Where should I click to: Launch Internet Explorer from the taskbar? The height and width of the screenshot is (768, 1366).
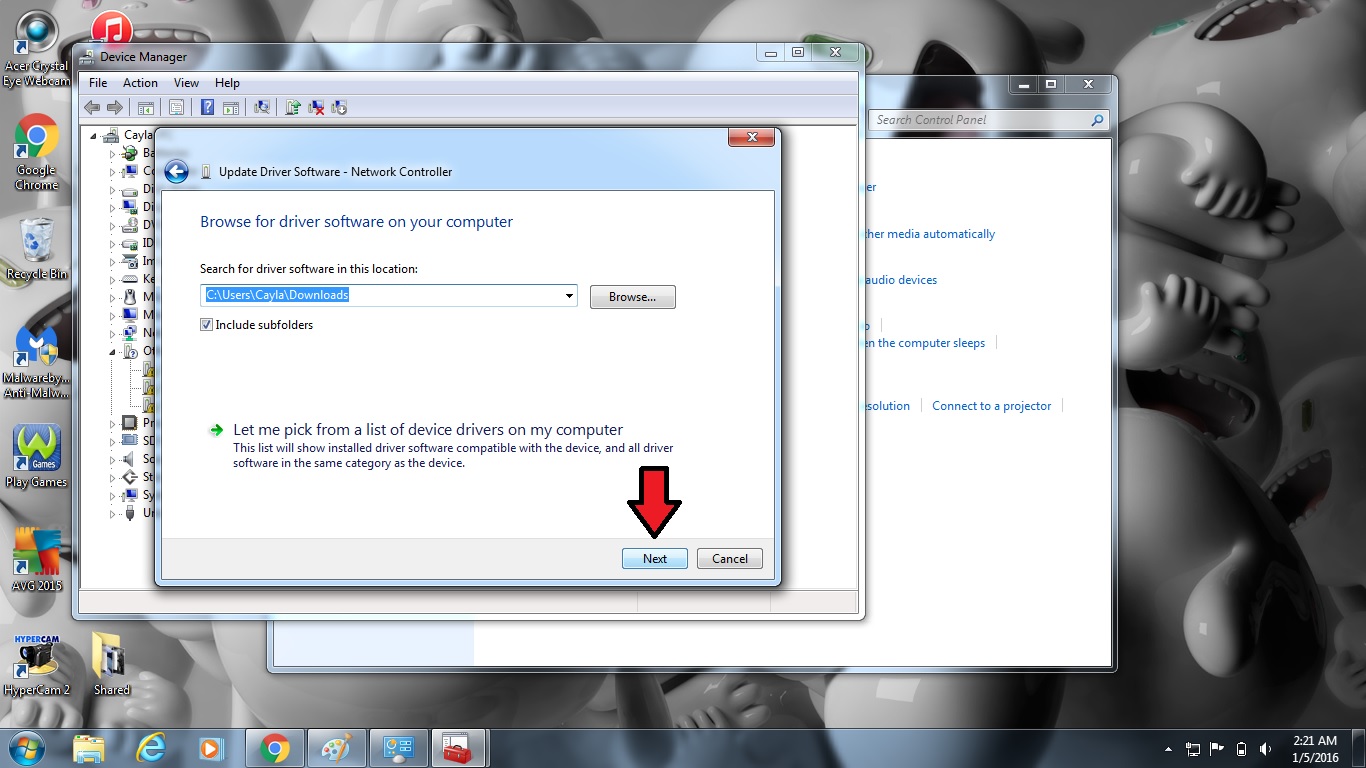click(x=151, y=748)
